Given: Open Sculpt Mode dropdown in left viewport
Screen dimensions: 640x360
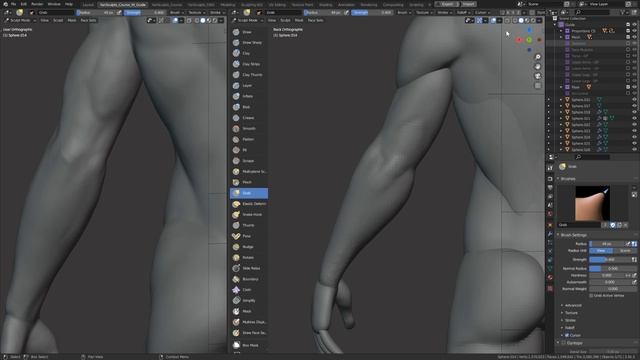Looking at the screenshot, I should (x=19, y=20).
